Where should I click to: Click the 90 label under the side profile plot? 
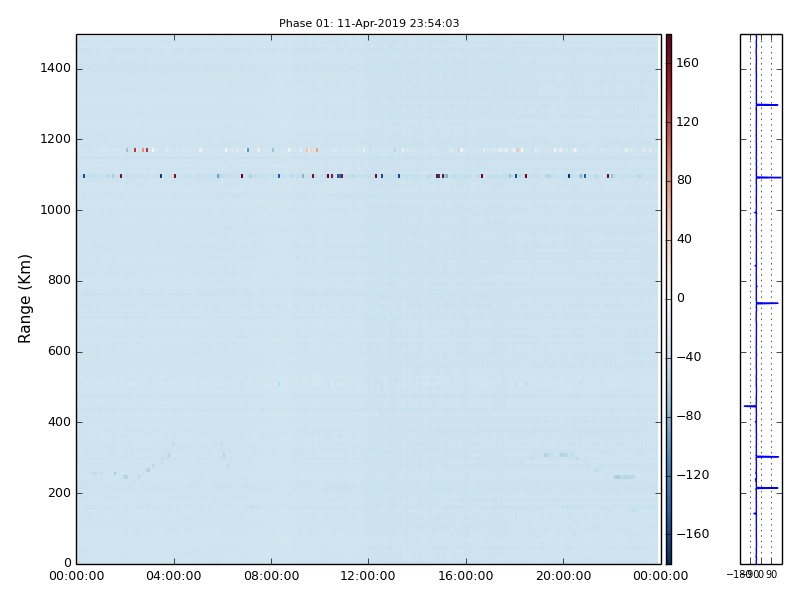tap(771, 574)
